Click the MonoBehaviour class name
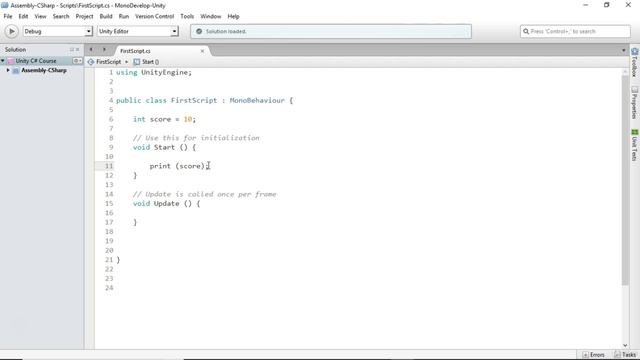This screenshot has height=360, width=640. click(x=257, y=100)
